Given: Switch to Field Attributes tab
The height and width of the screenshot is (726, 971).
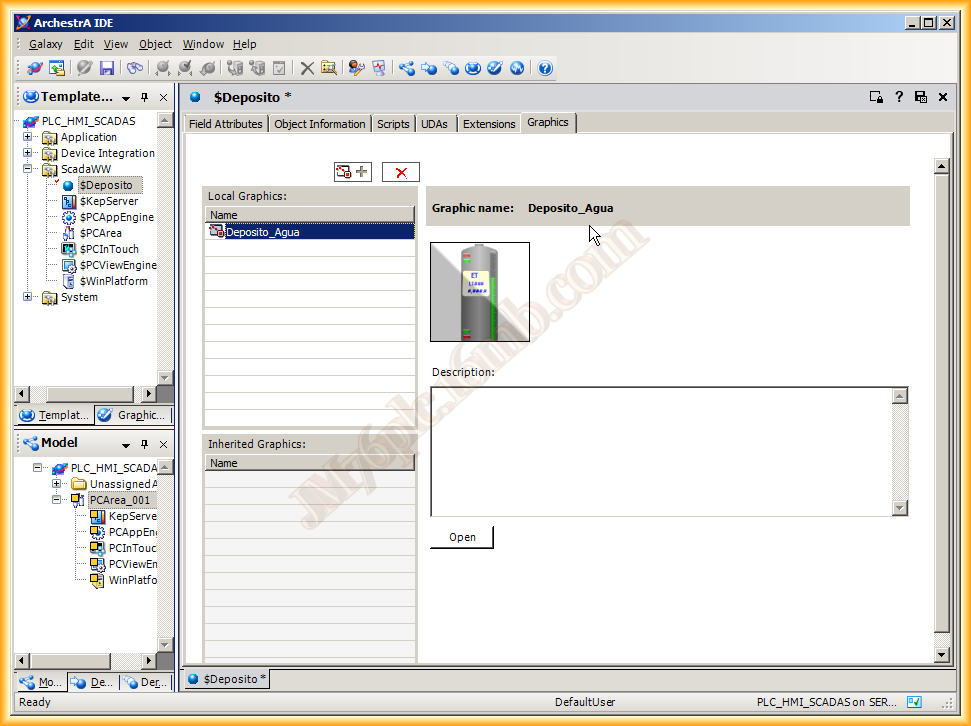Looking at the screenshot, I should point(225,124).
